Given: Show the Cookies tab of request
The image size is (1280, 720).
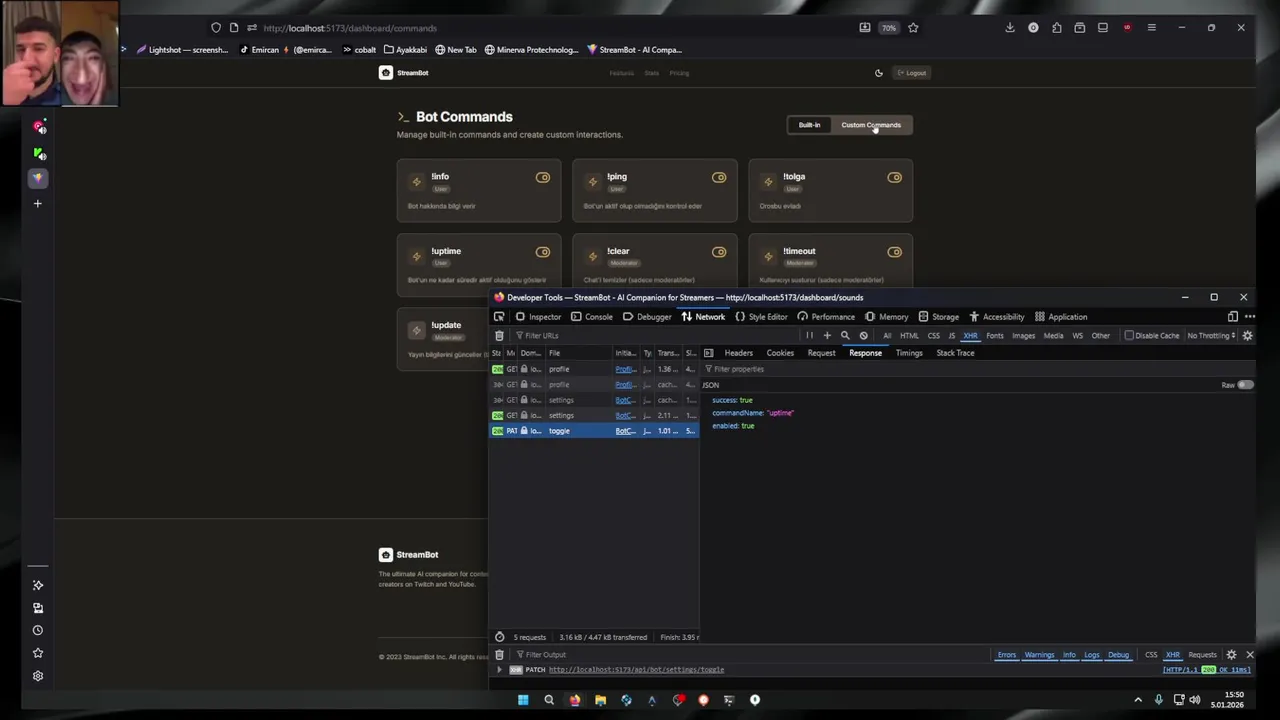Looking at the screenshot, I should [780, 353].
